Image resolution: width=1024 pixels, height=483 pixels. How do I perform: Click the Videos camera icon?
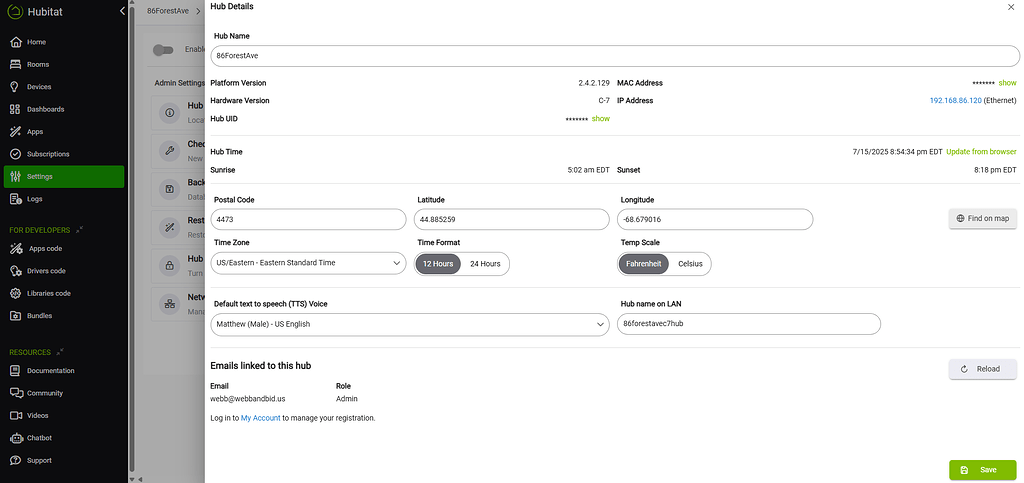click(15, 415)
